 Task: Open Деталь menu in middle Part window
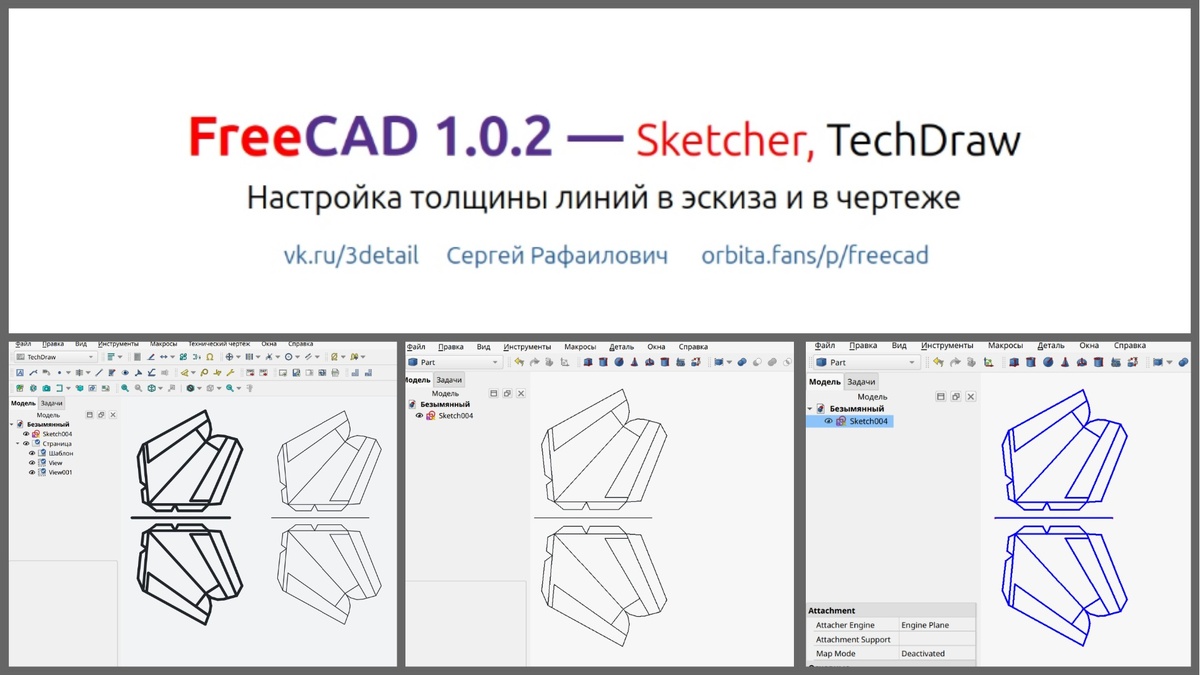point(621,347)
